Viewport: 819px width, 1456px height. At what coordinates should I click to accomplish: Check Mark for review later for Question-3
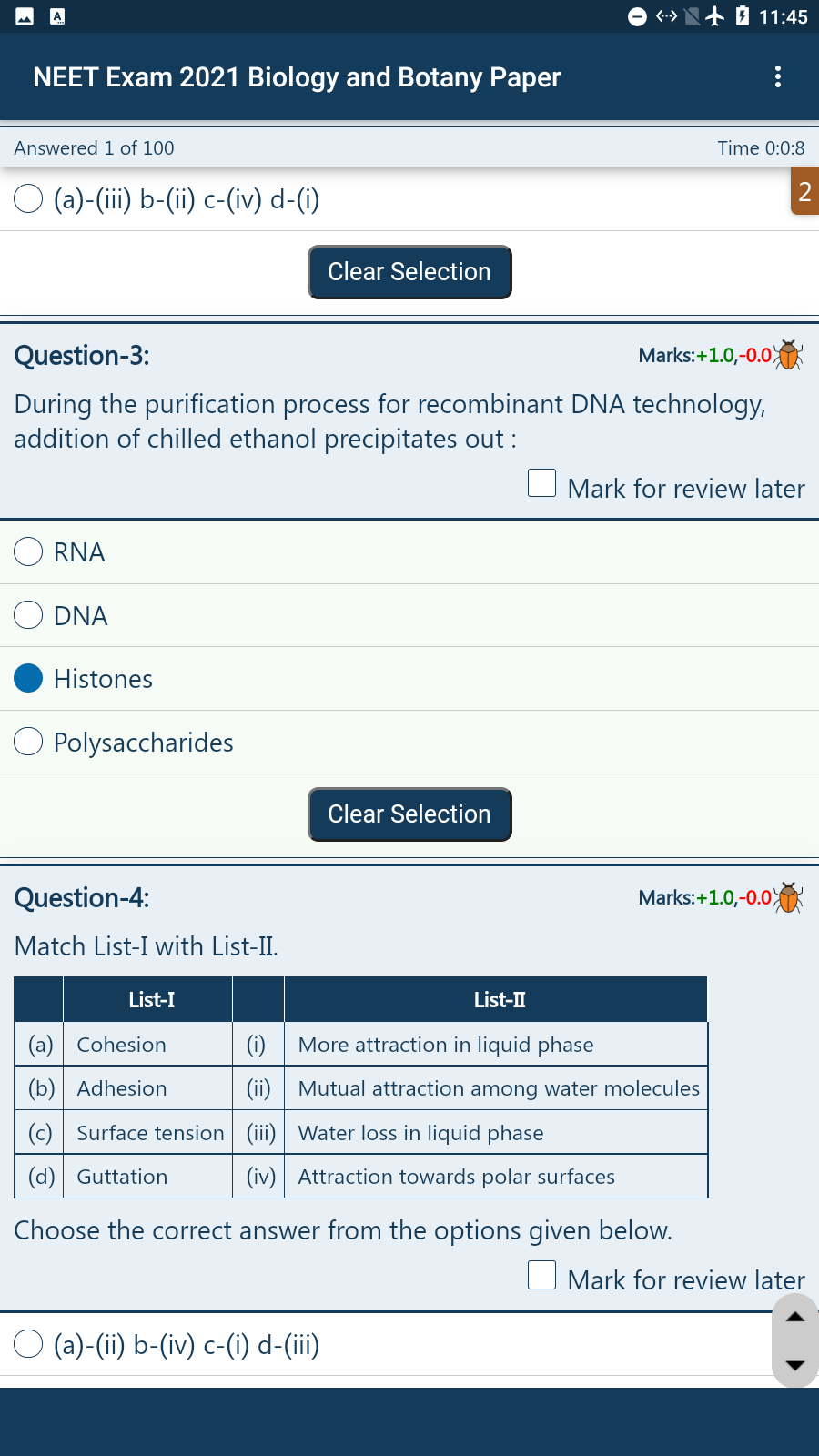[542, 483]
